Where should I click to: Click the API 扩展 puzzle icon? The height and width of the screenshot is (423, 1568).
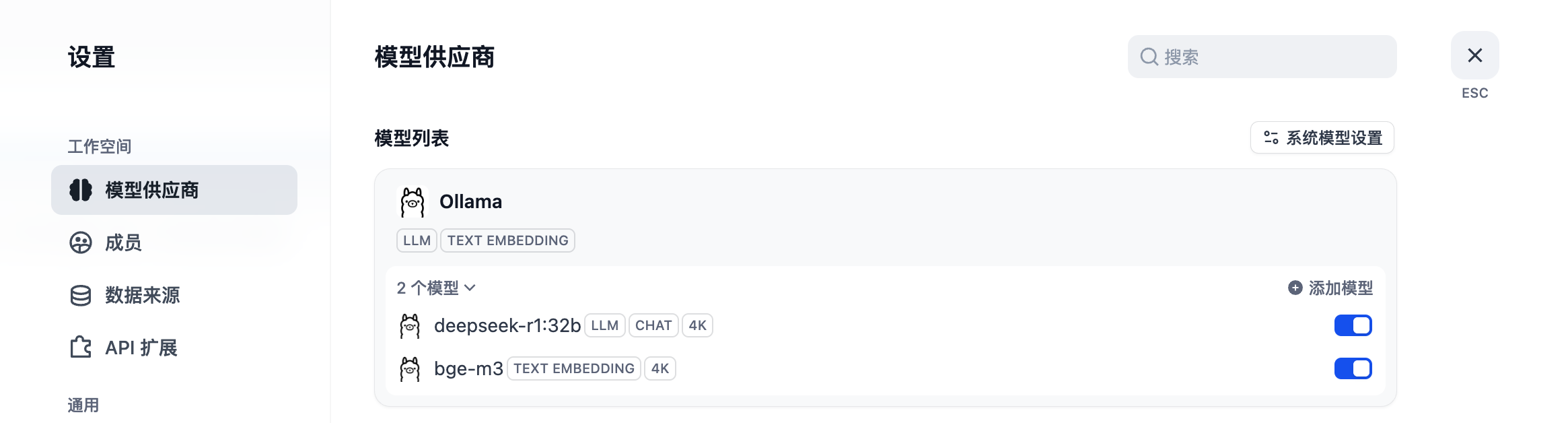coord(81,348)
